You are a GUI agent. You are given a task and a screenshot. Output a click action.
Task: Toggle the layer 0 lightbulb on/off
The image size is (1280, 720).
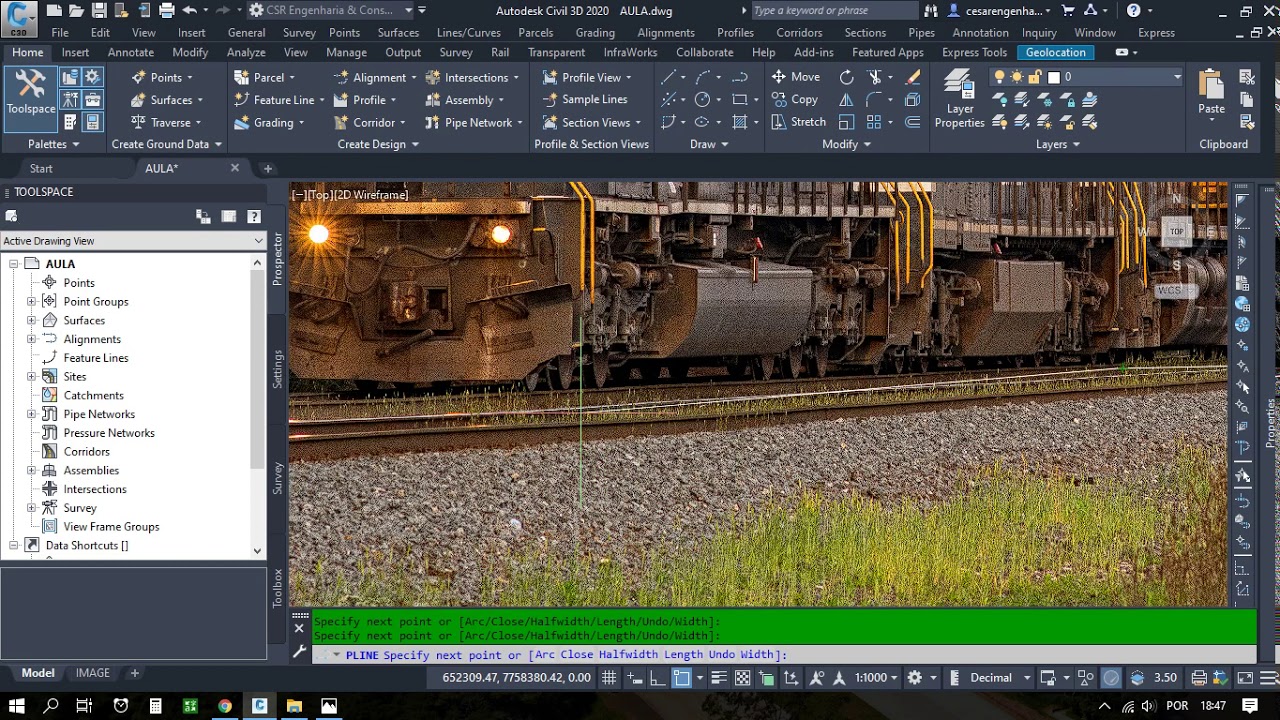coord(999,77)
